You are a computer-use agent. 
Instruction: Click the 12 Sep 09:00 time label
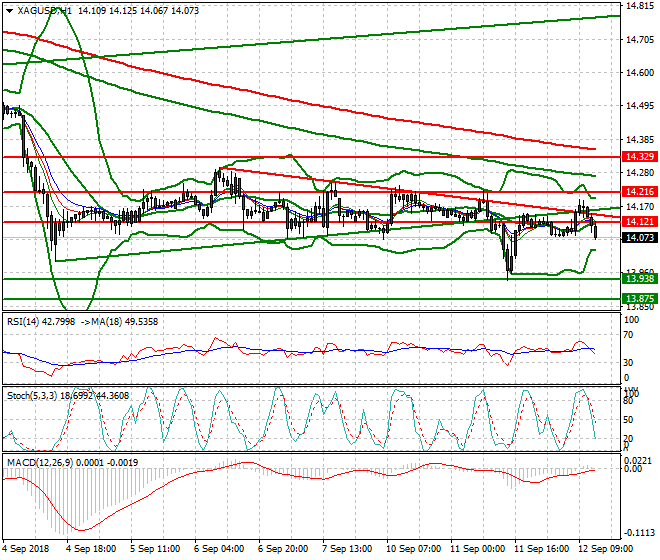[605, 549]
